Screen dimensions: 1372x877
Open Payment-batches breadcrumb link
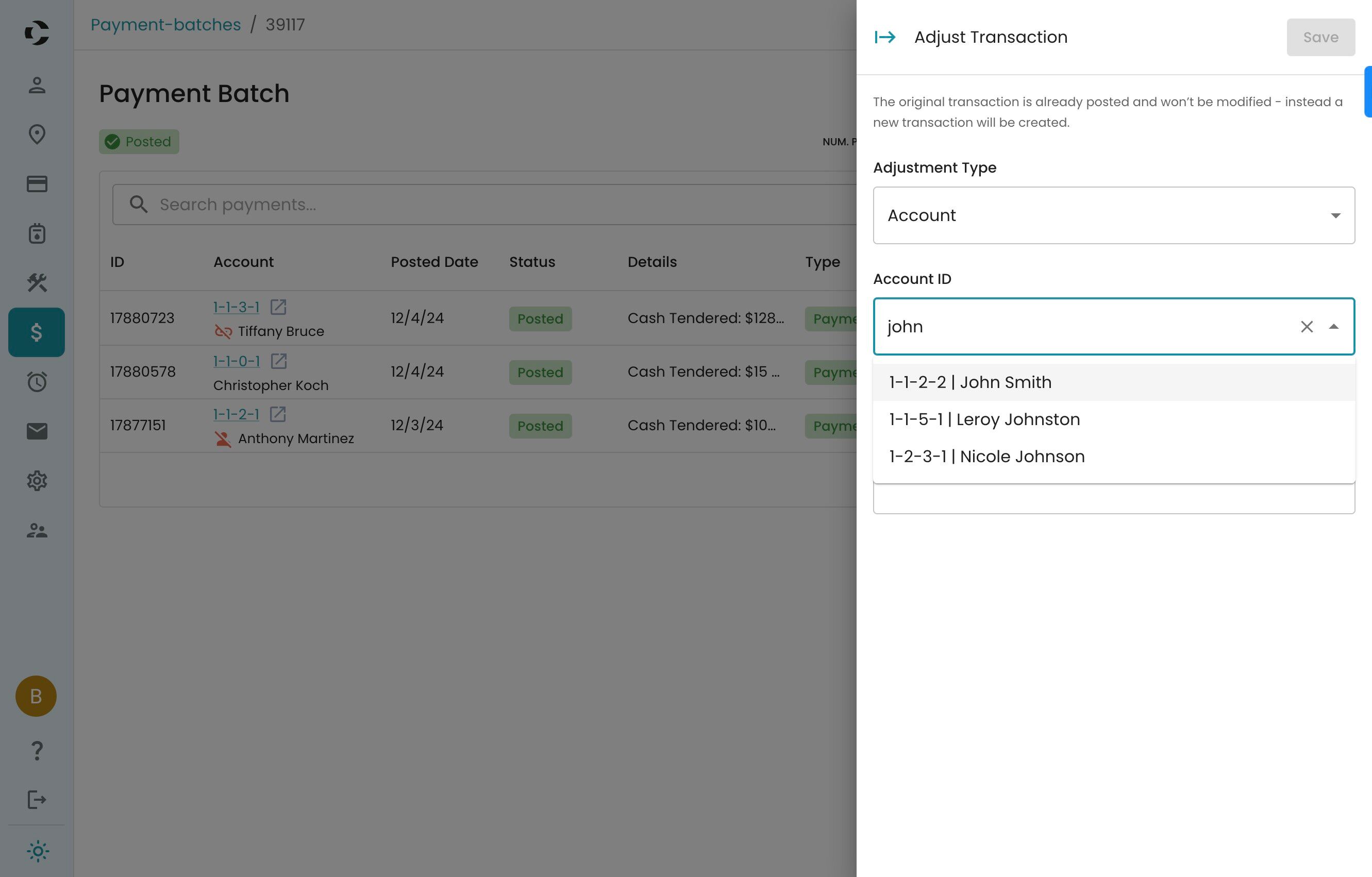165,25
